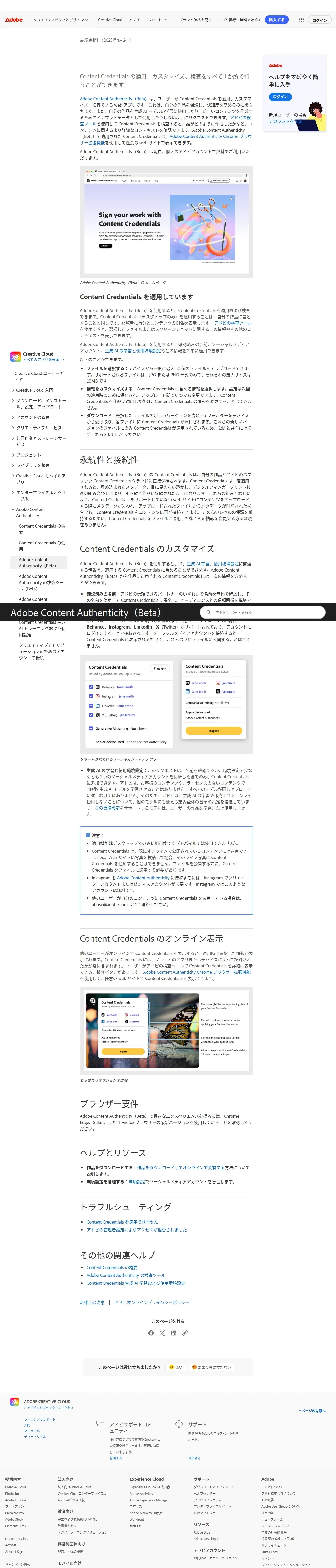This screenshot has height=1568, width=336.
Task: Click the headset support icon
Action: (179, 1424)
